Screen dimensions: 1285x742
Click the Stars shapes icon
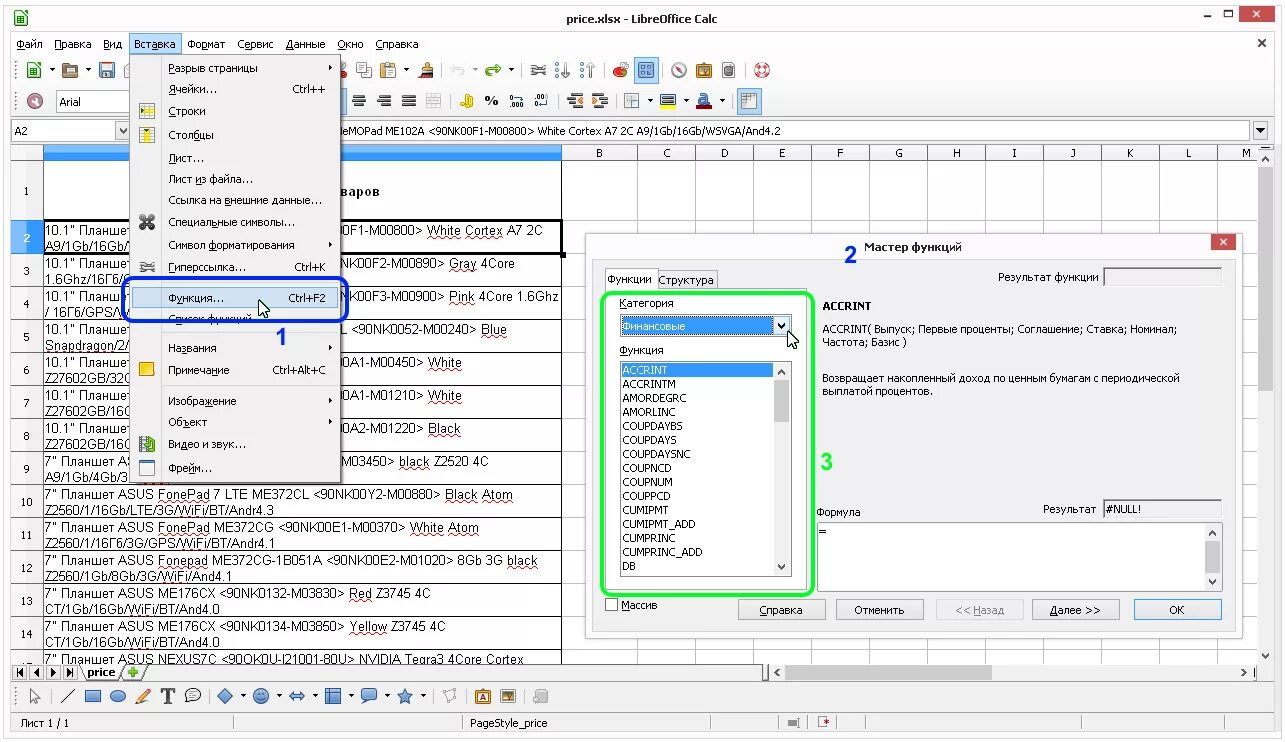405,696
